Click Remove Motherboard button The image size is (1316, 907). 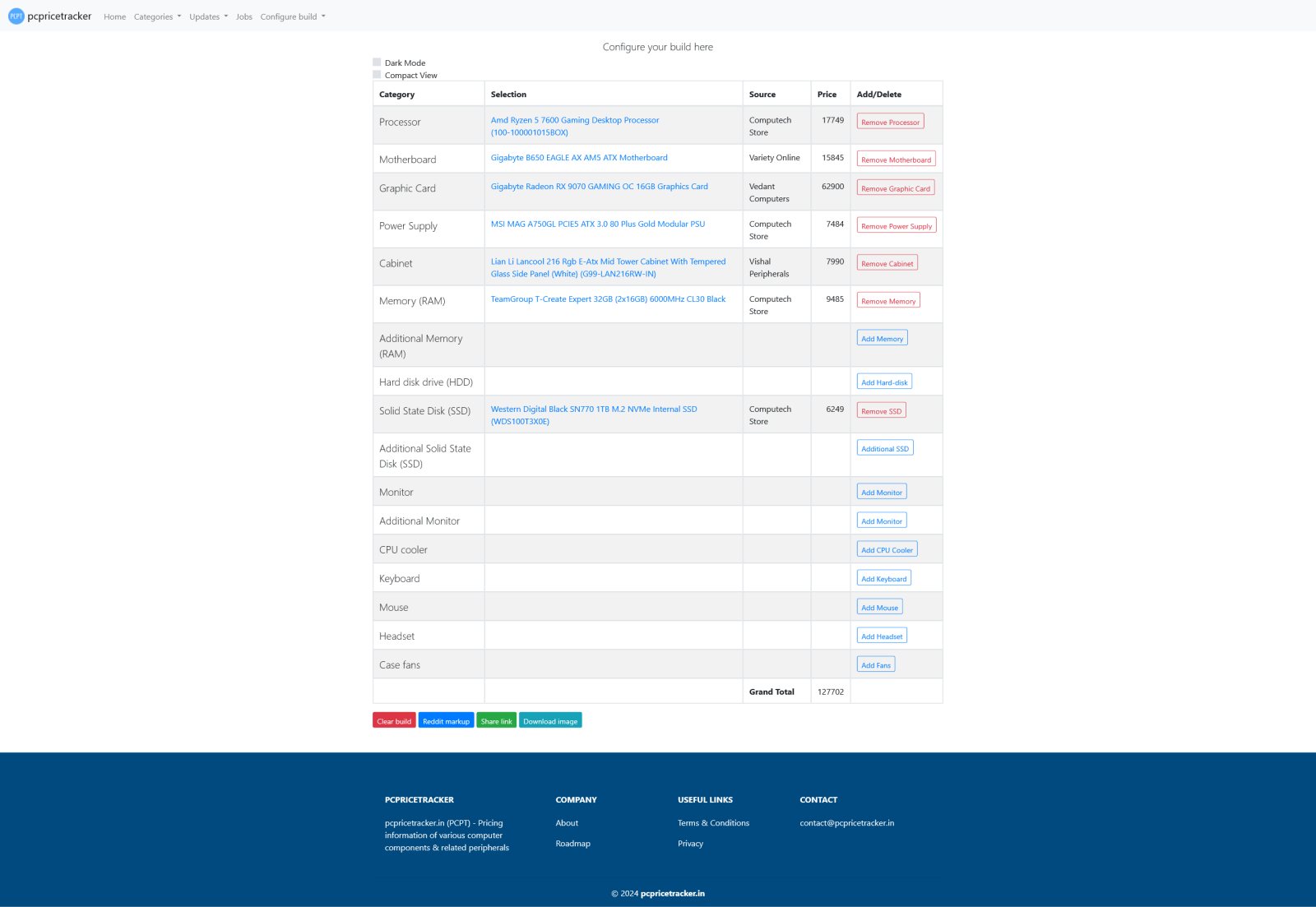tap(896, 160)
